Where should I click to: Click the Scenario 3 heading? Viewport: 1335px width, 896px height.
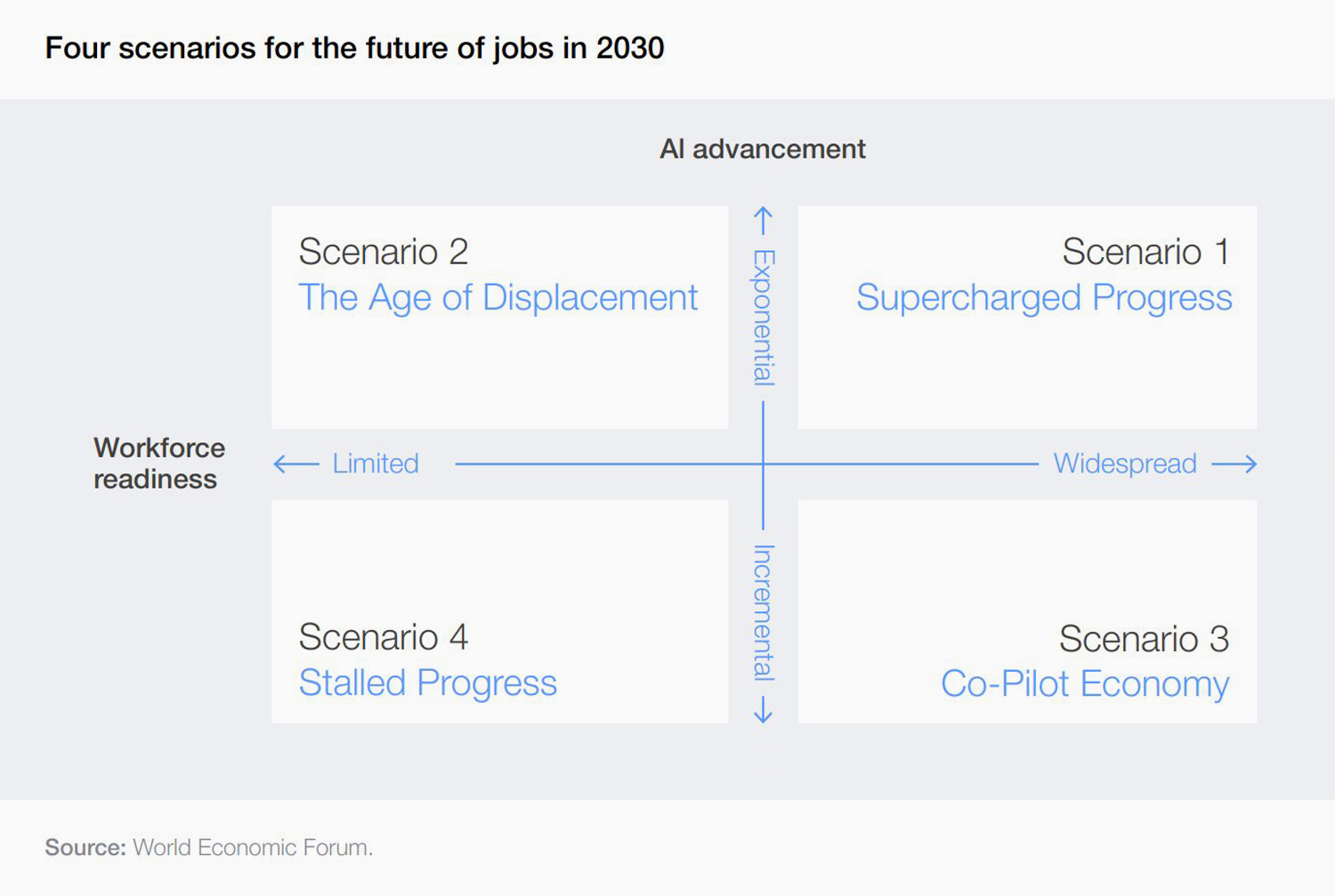click(1143, 639)
